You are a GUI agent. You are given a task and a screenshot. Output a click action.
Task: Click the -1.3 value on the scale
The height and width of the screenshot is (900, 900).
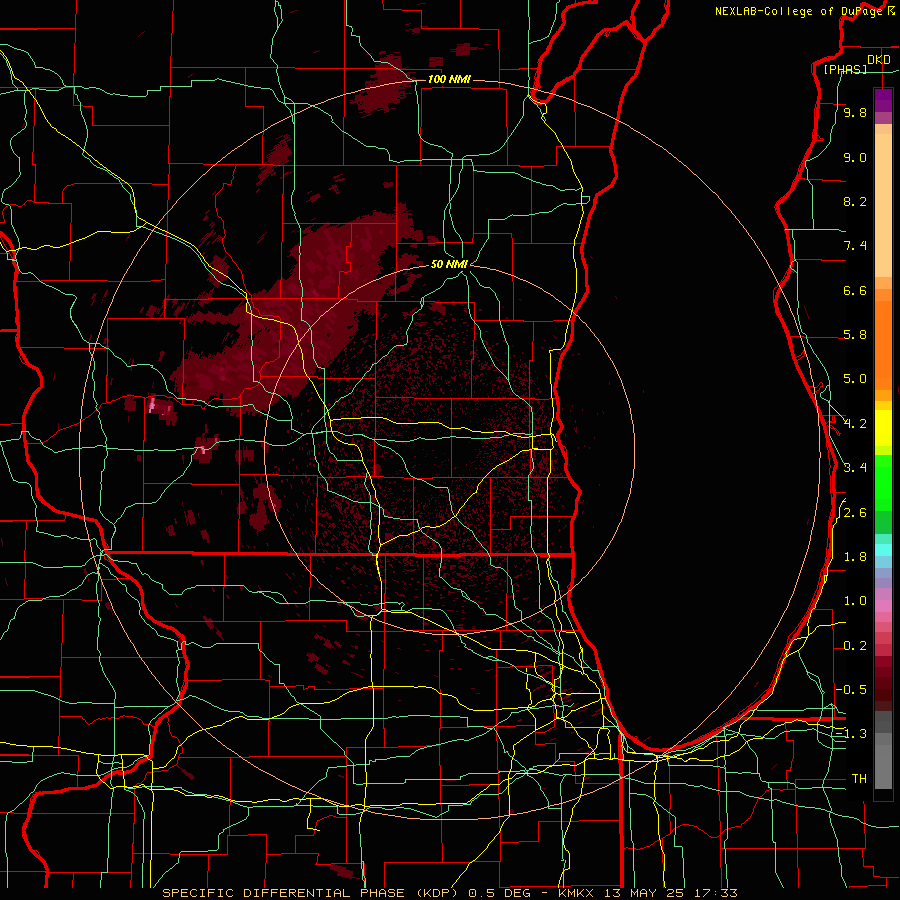coord(851,735)
